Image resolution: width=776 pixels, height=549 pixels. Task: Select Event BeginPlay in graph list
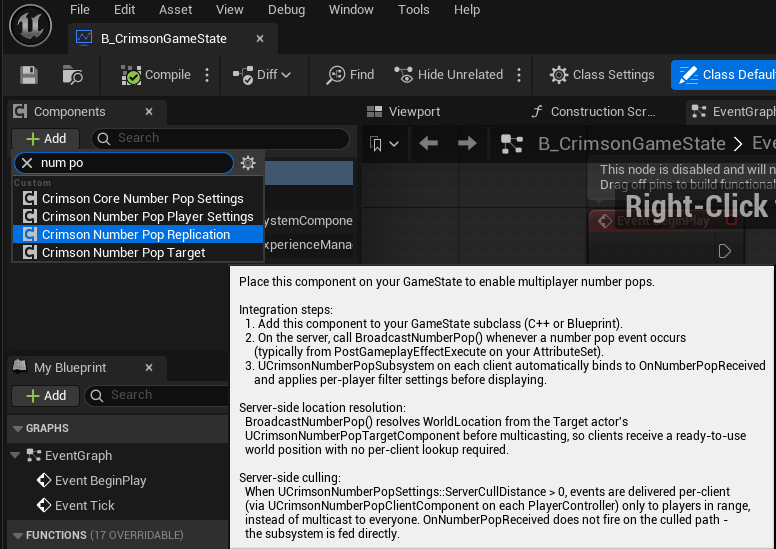click(x=100, y=481)
